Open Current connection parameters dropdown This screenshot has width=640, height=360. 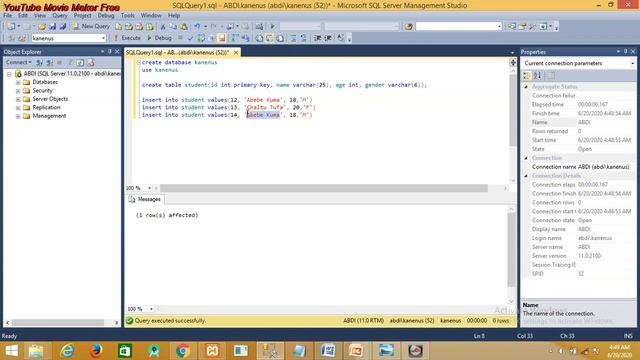tap(632, 63)
